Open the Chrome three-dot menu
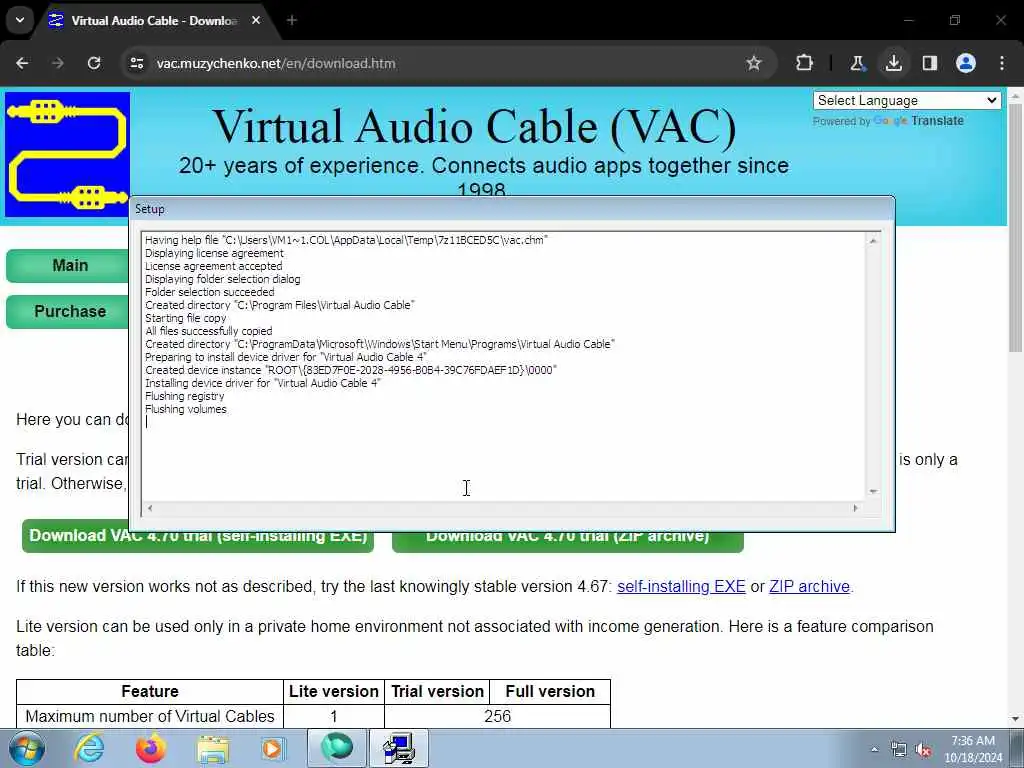 click(x=1002, y=63)
